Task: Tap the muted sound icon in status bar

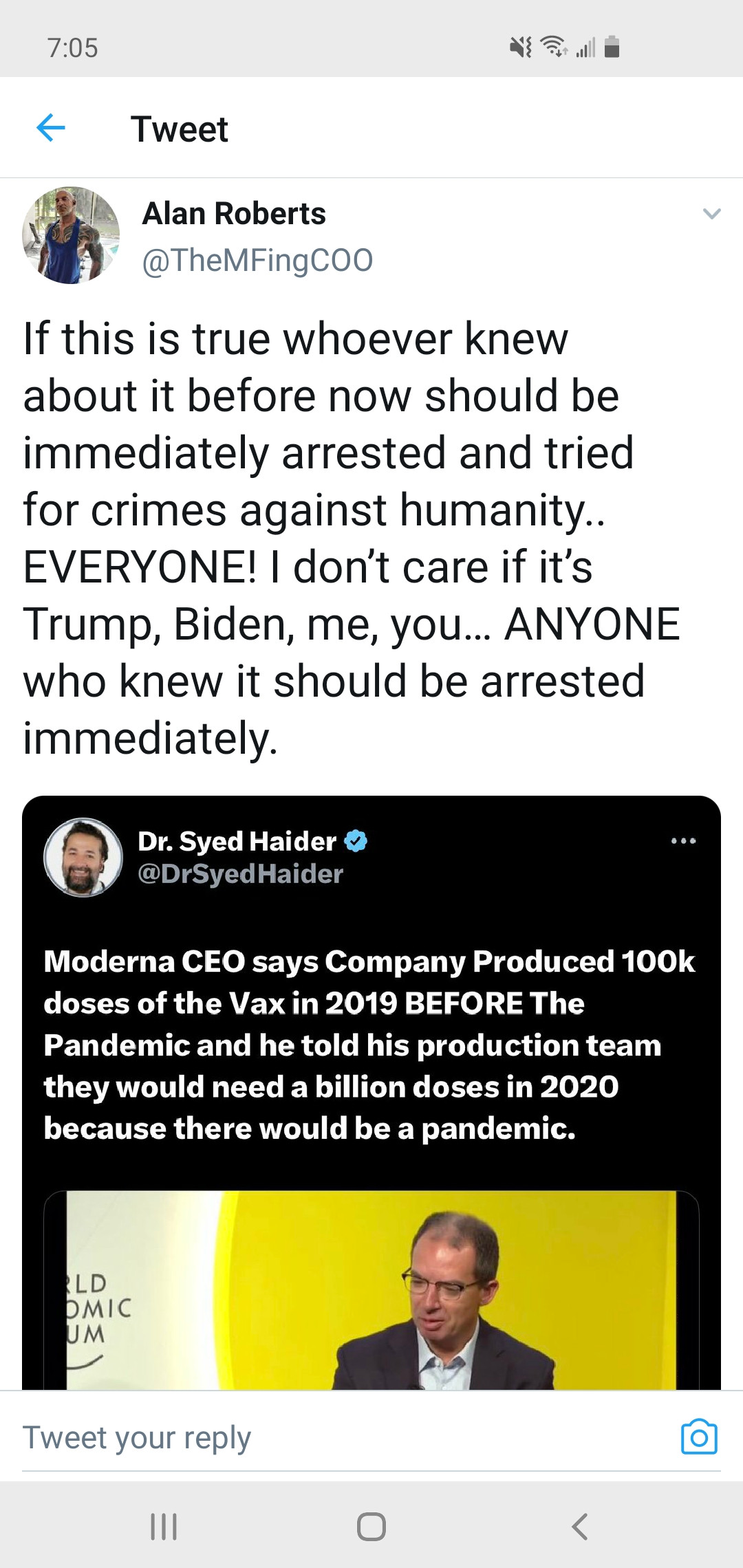Action: point(520,47)
